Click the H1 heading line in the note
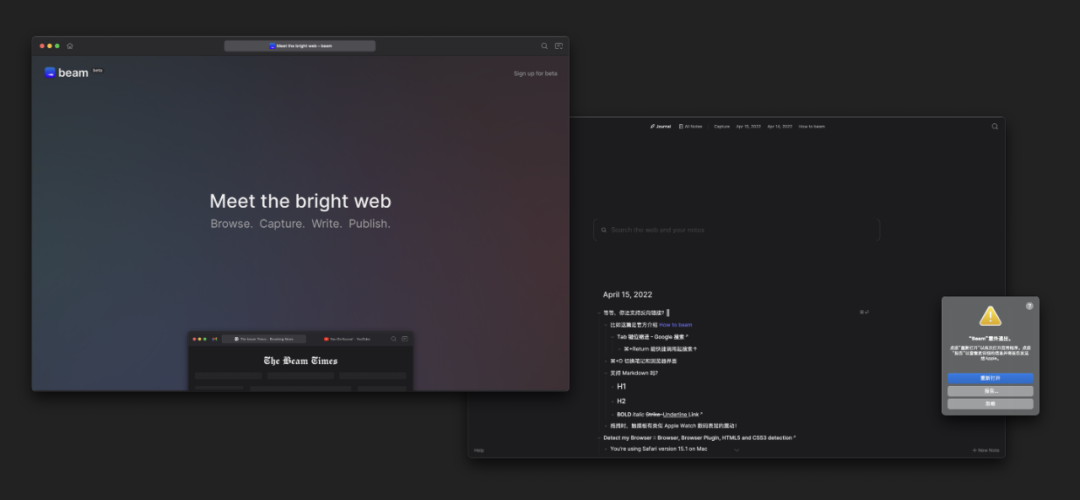The height and width of the screenshot is (500, 1080). pyautogui.click(x=621, y=387)
